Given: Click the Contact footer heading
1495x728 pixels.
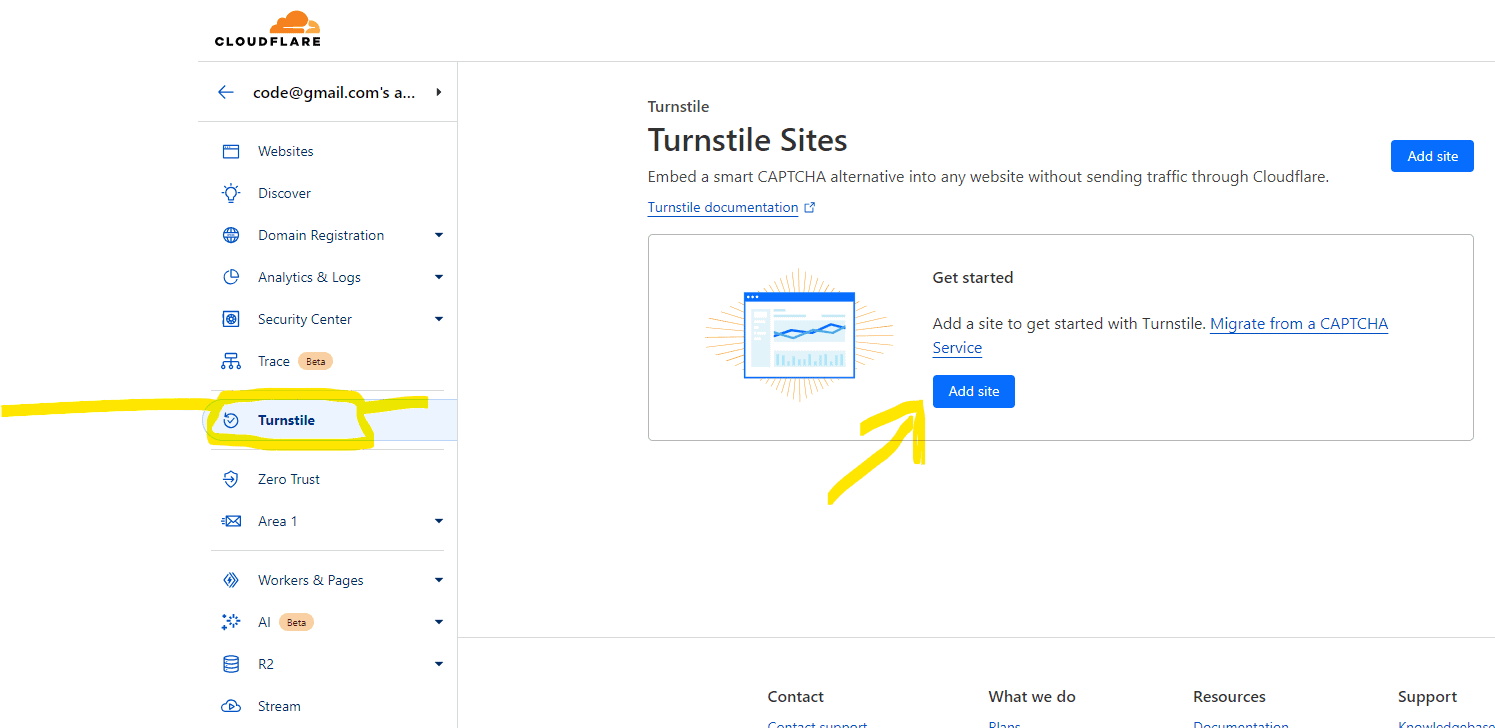Looking at the screenshot, I should coord(796,696).
